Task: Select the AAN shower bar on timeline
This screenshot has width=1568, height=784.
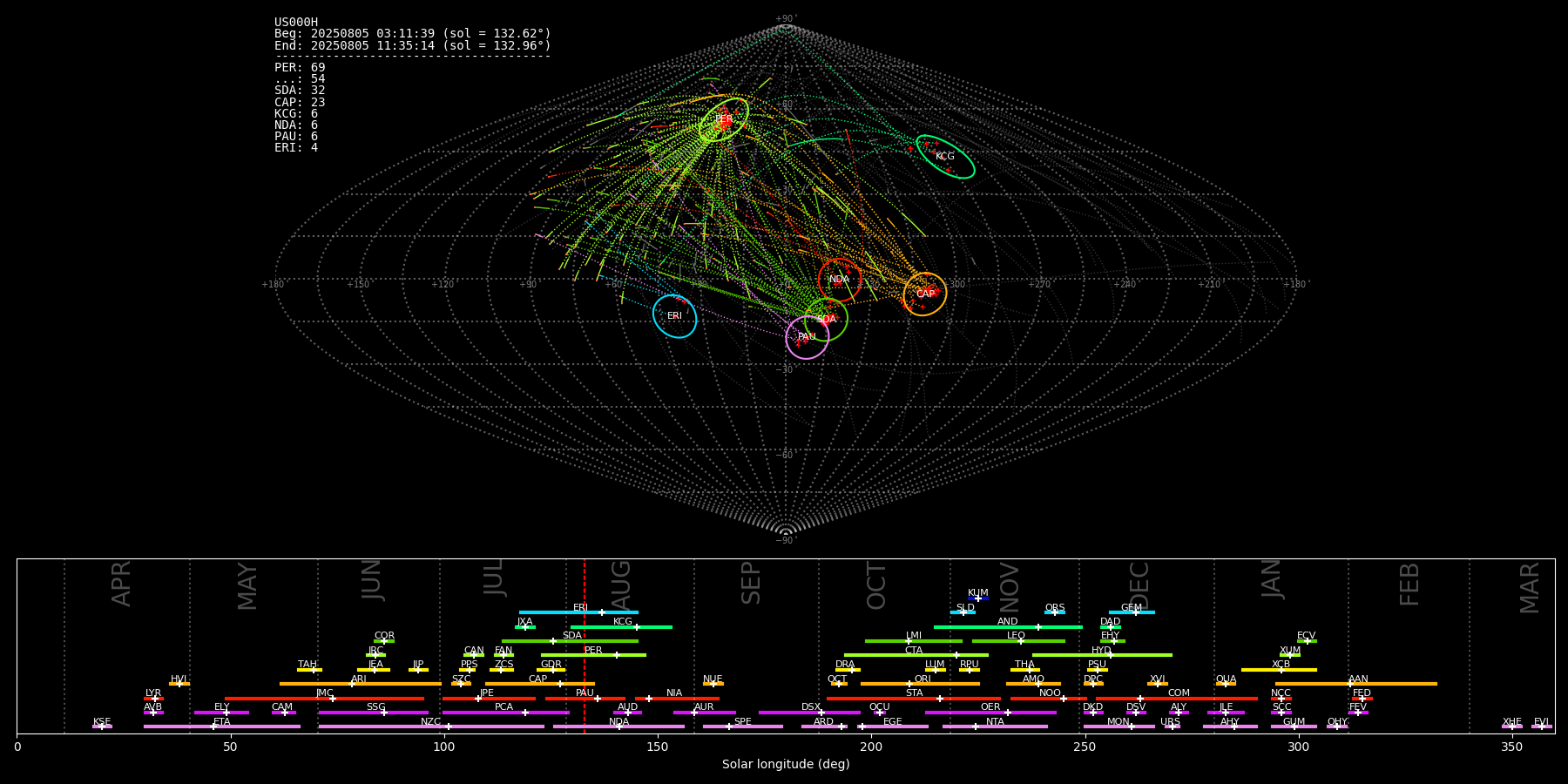Action: 1356,684
